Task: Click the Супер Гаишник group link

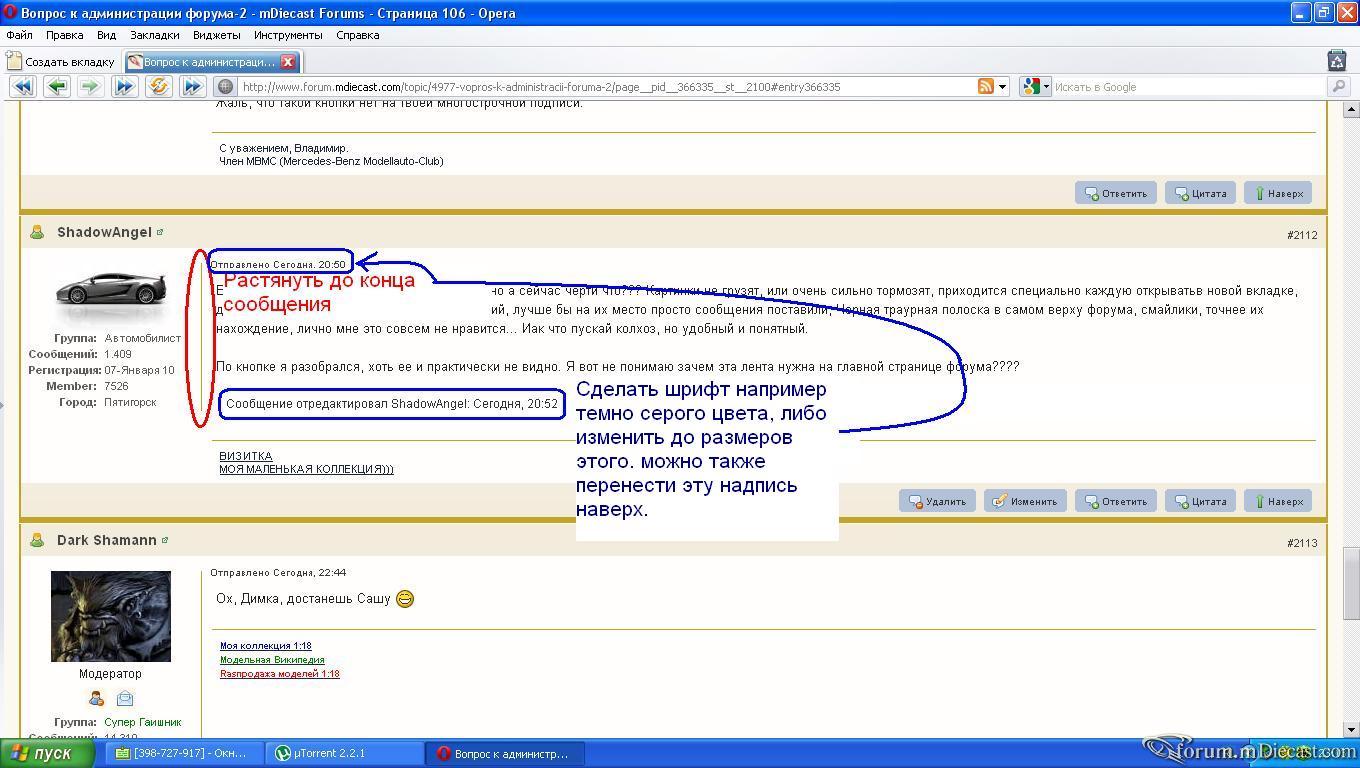Action: 143,722
